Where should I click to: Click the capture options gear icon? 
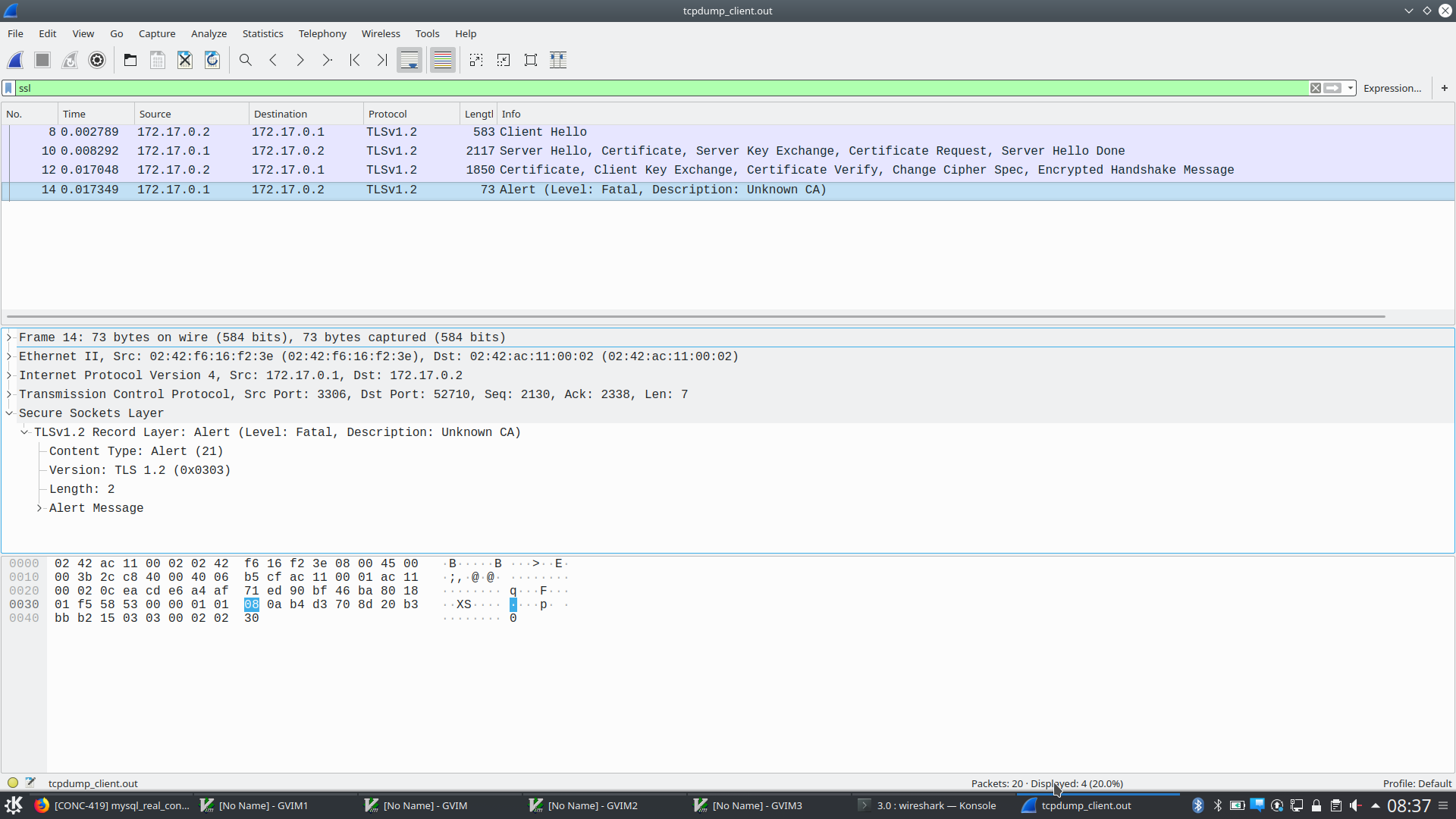97,61
